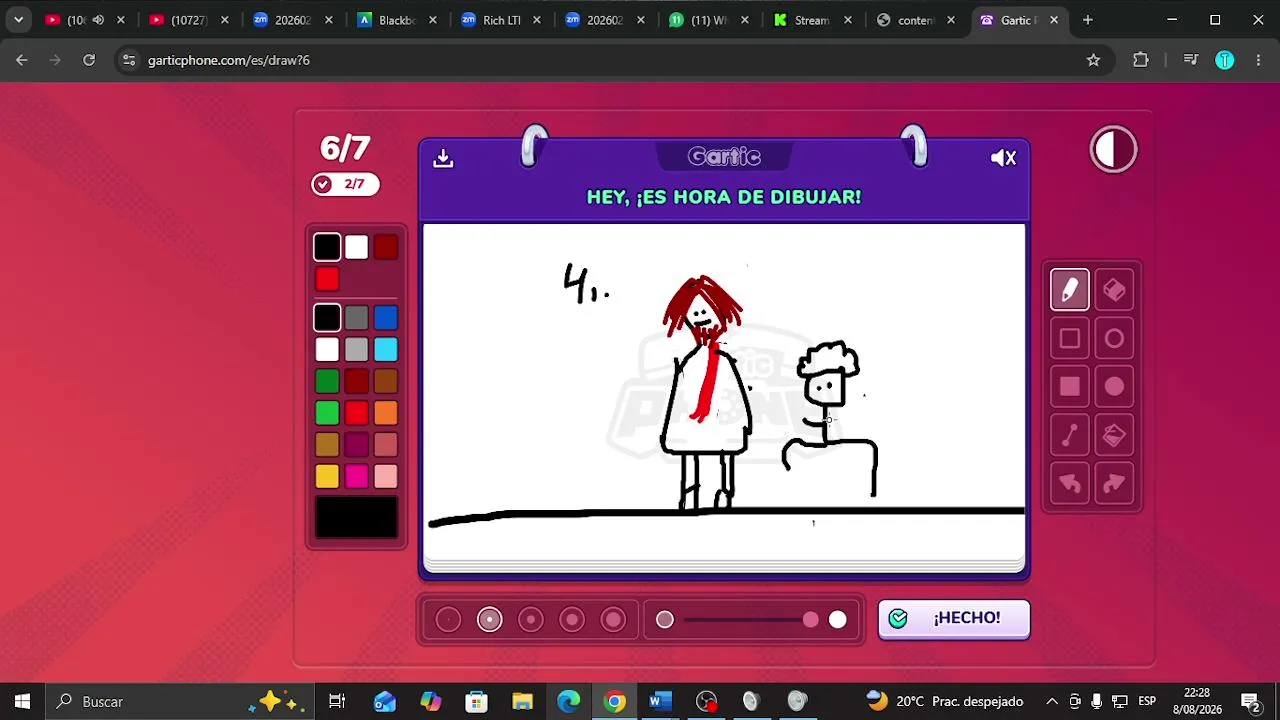The width and height of the screenshot is (1280, 720).
Task: Show hidden system tray icons
Action: 1052,702
